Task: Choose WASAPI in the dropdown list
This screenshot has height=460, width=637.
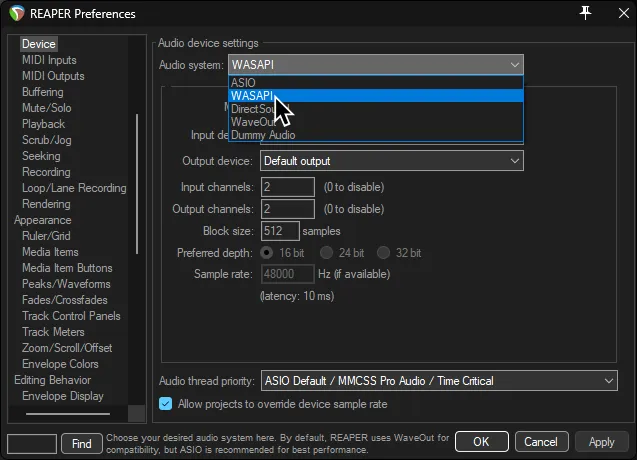Action: pos(376,95)
